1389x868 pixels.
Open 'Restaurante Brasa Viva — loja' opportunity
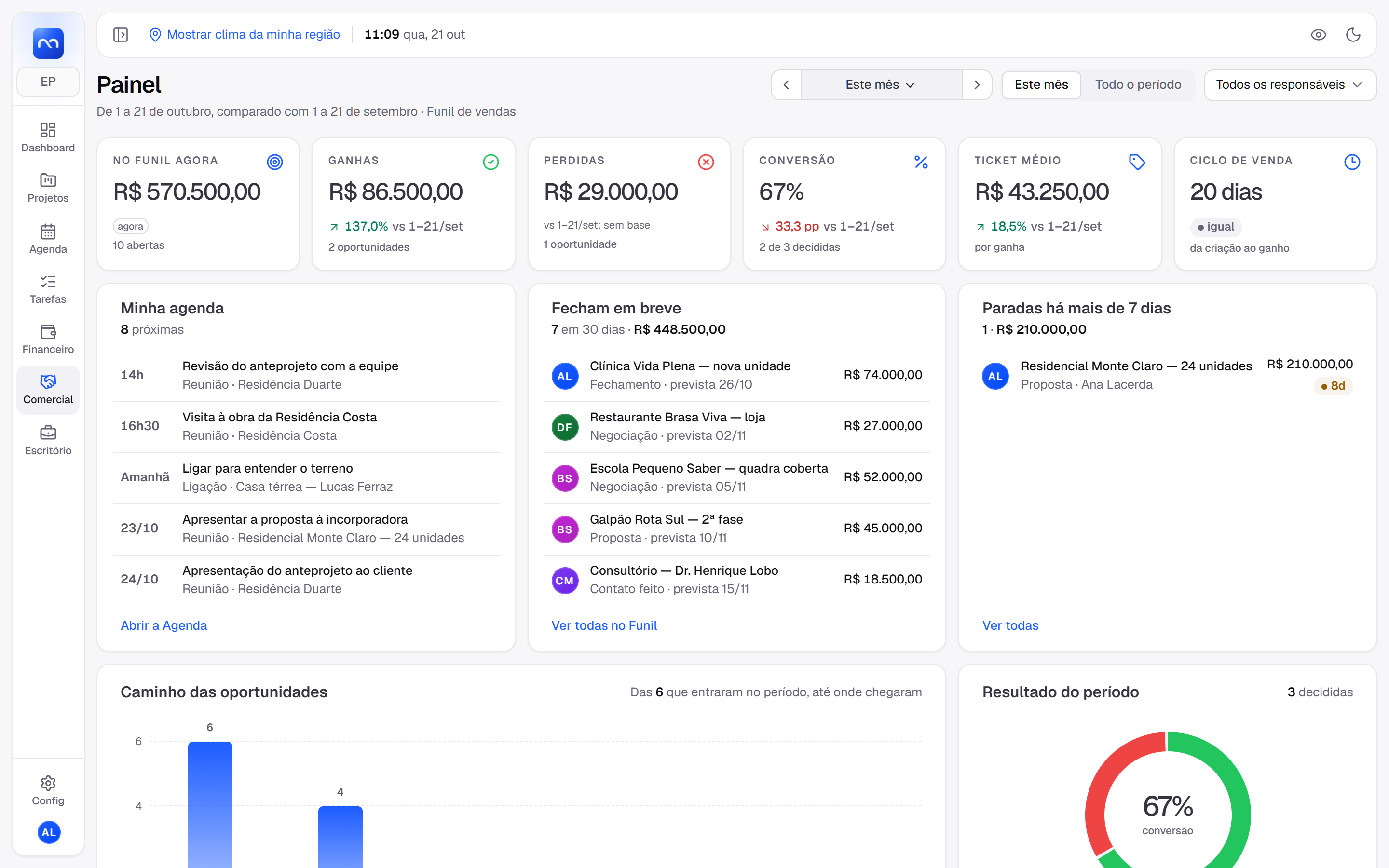point(736,427)
